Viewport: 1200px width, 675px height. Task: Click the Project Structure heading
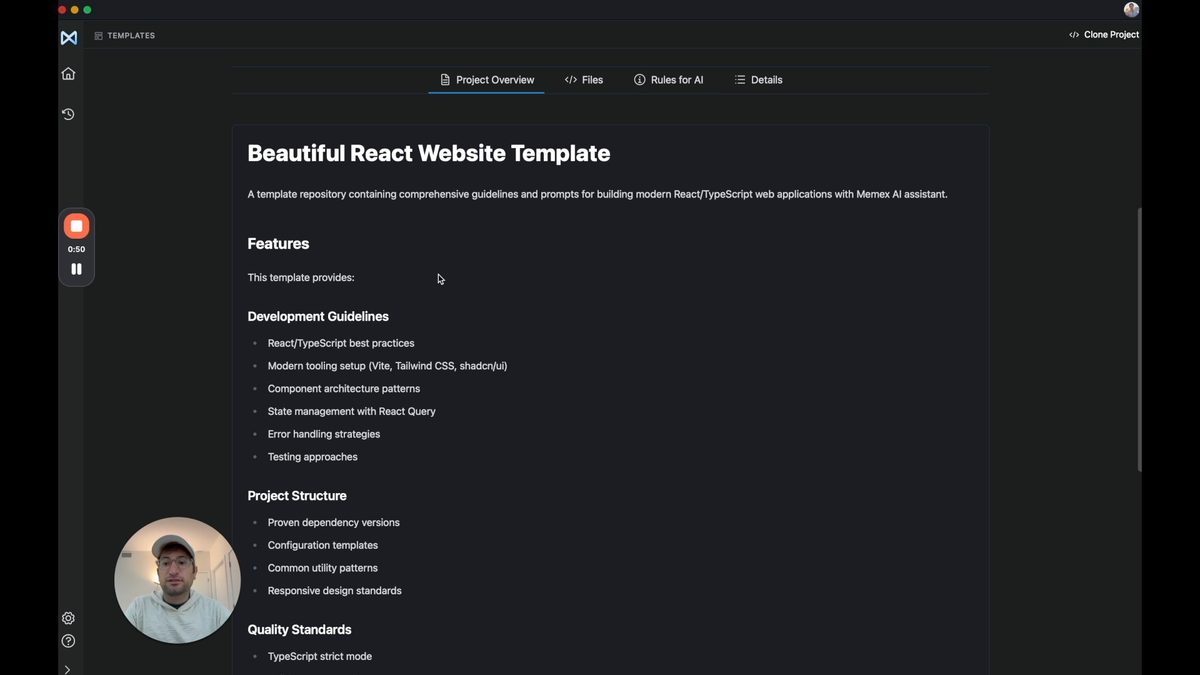[x=297, y=496]
